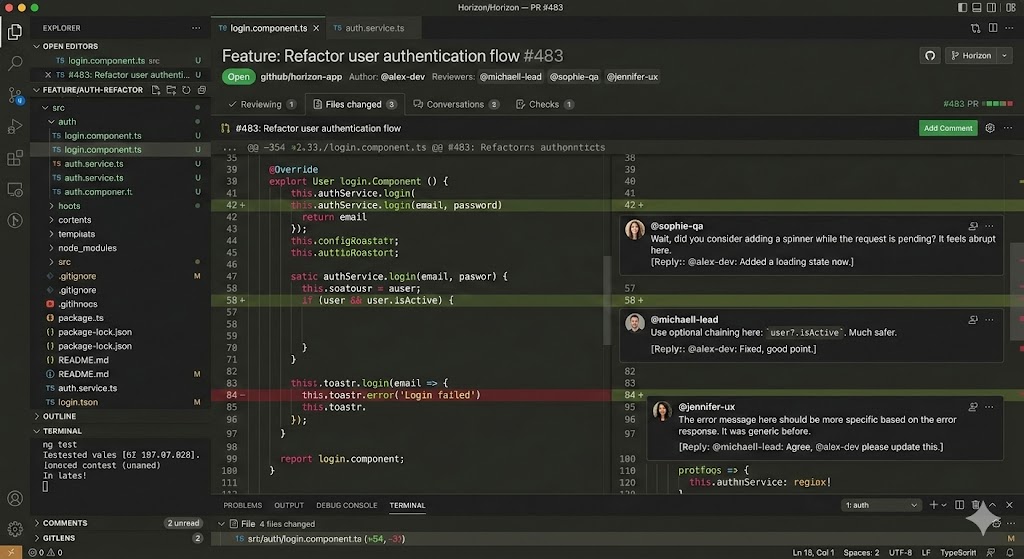Switch to the Reviewing tab
The image size is (1024, 559).
pos(261,104)
